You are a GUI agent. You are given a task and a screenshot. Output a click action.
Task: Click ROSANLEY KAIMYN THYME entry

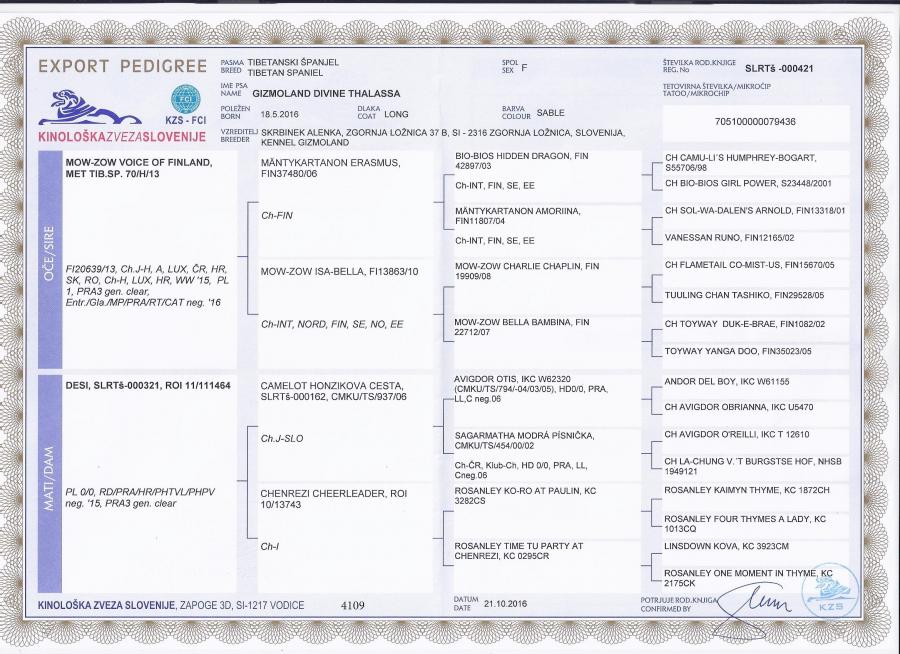[x=746, y=490]
